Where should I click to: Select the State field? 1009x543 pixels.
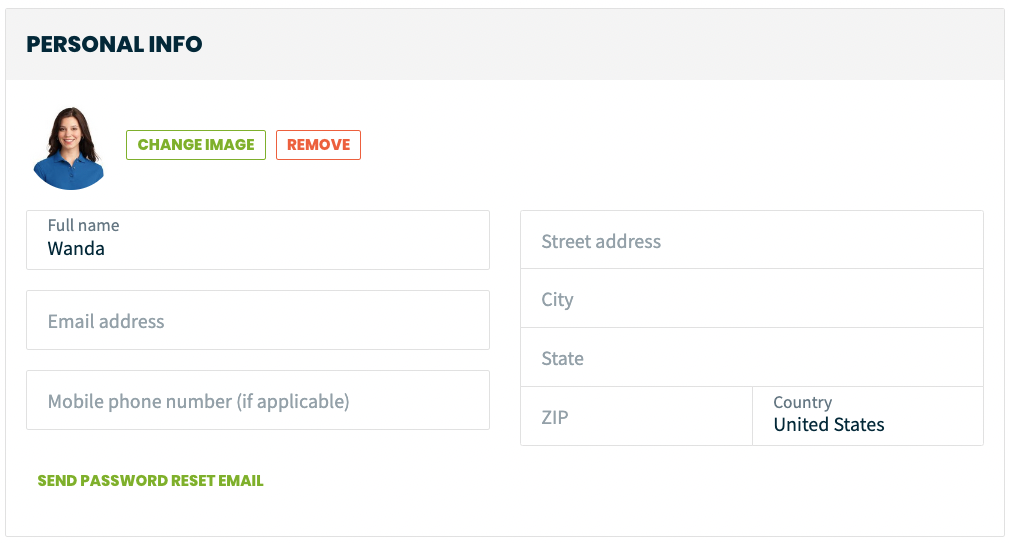tap(752, 358)
